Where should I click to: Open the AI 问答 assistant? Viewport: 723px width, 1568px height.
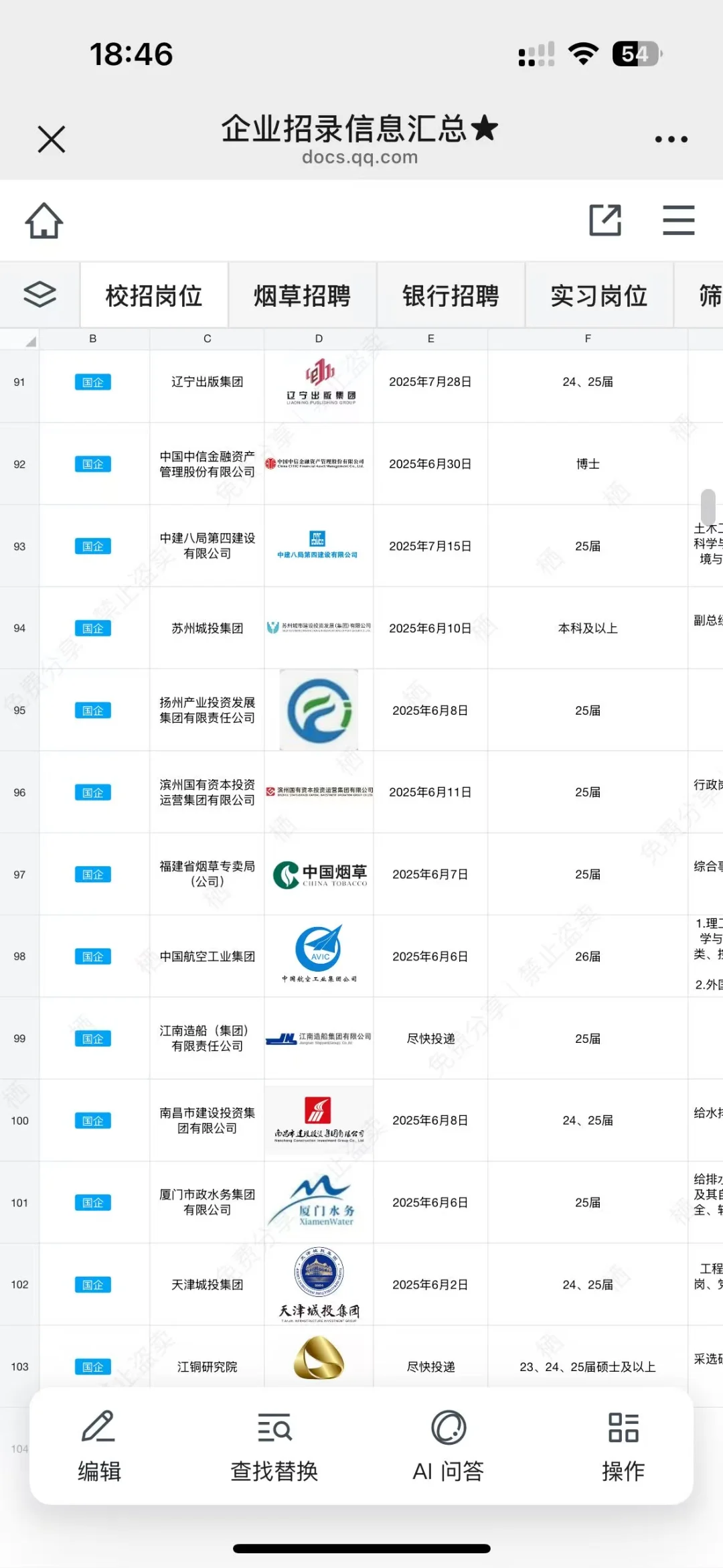[x=448, y=1446]
